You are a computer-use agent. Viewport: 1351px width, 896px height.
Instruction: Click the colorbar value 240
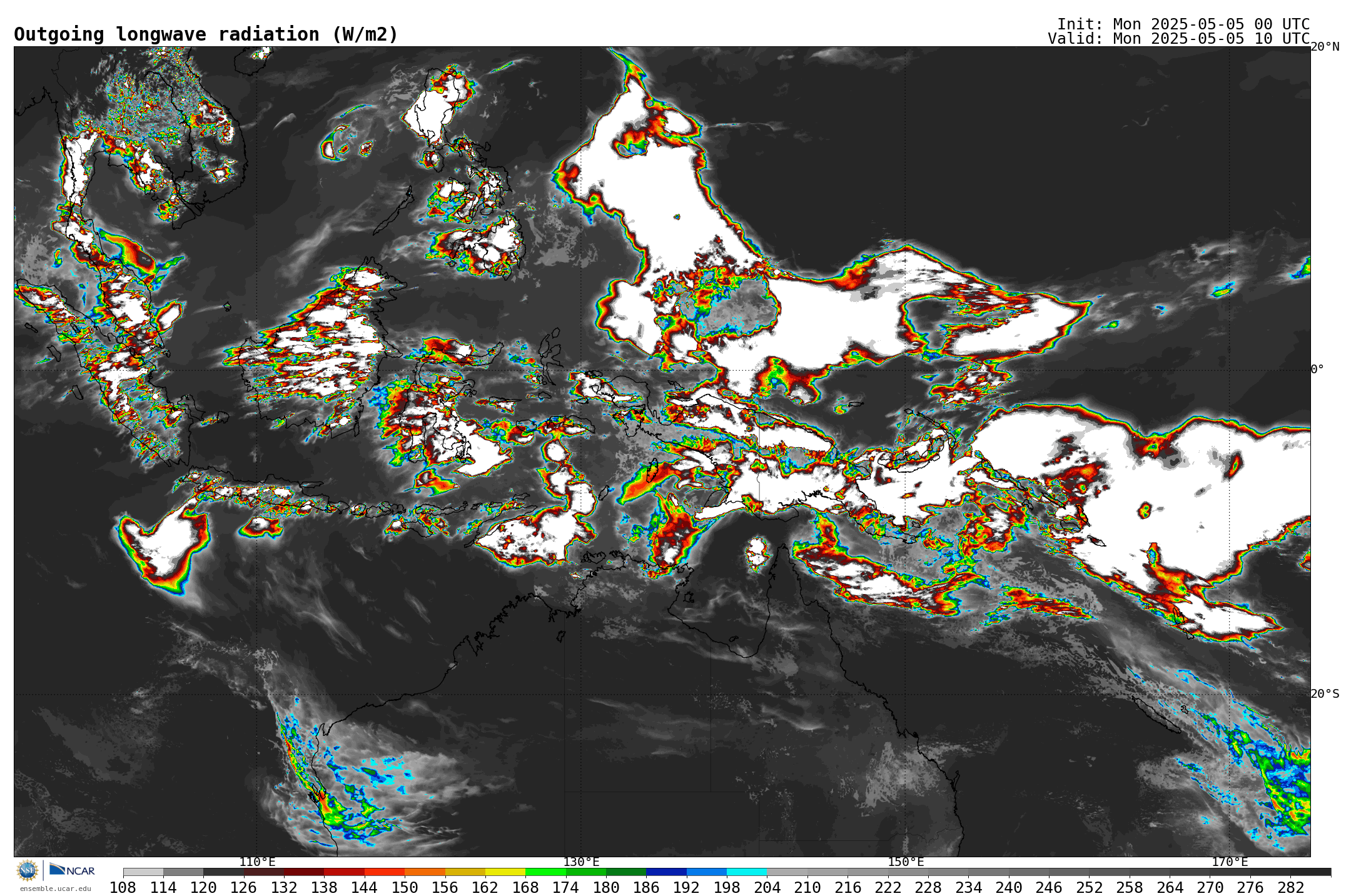pyautogui.click(x=1009, y=888)
